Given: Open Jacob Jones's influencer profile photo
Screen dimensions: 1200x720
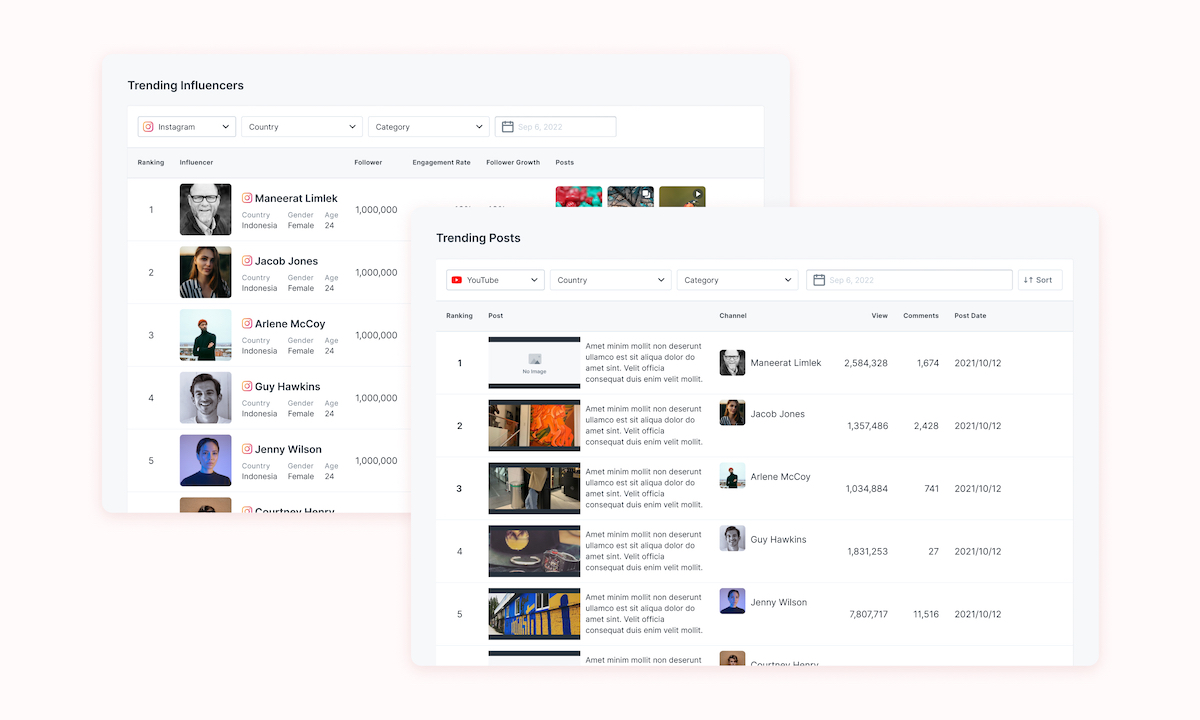Looking at the screenshot, I should [x=206, y=272].
